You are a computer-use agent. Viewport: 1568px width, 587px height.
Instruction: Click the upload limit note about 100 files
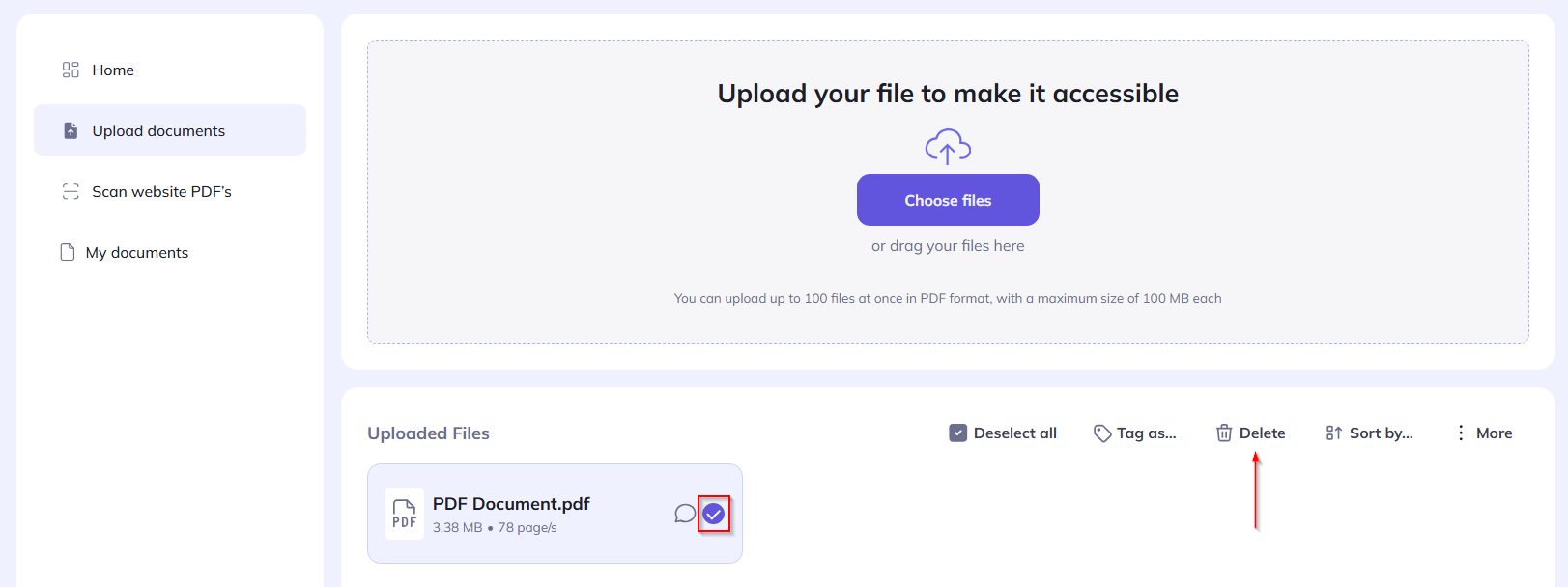click(x=948, y=299)
